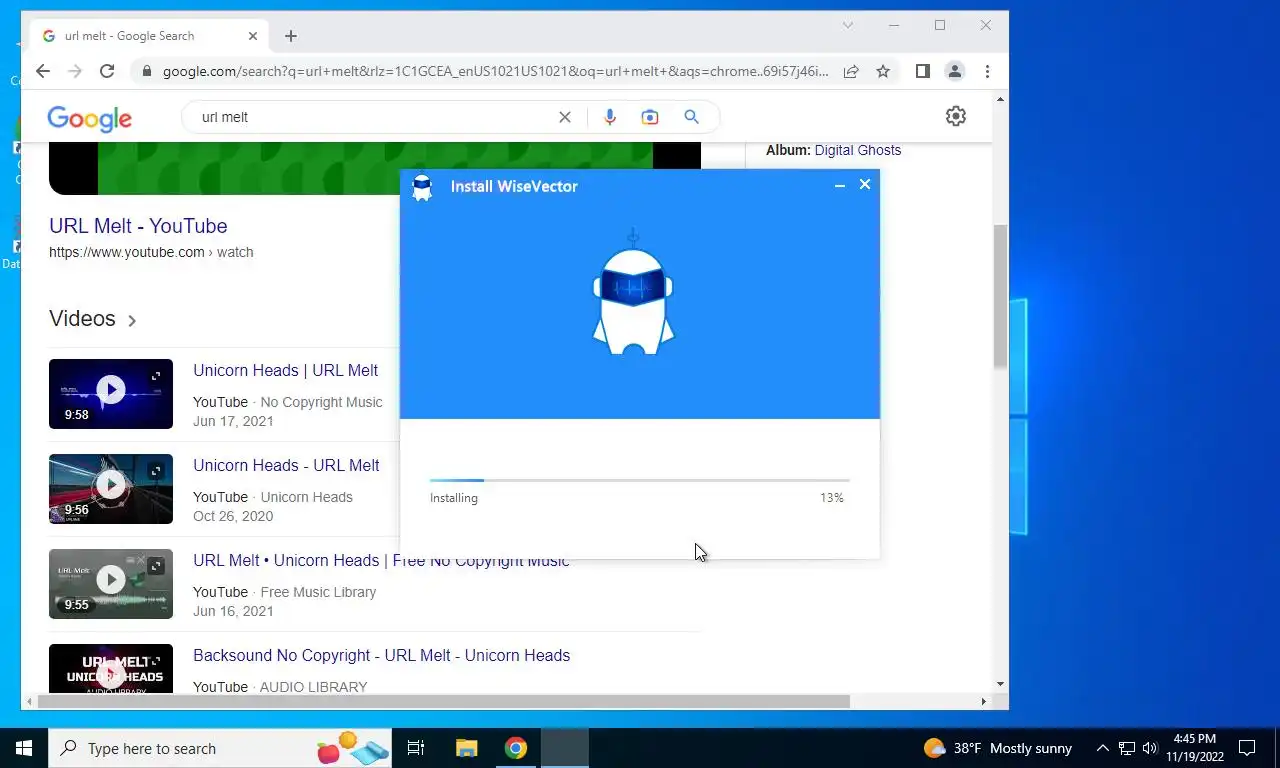
Task: Close the 'url melt - Google Search' tab
Action: (253, 36)
